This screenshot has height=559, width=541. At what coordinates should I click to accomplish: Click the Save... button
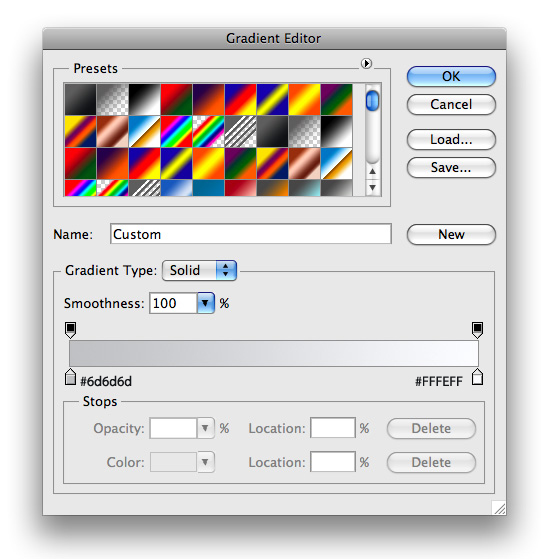[451, 167]
